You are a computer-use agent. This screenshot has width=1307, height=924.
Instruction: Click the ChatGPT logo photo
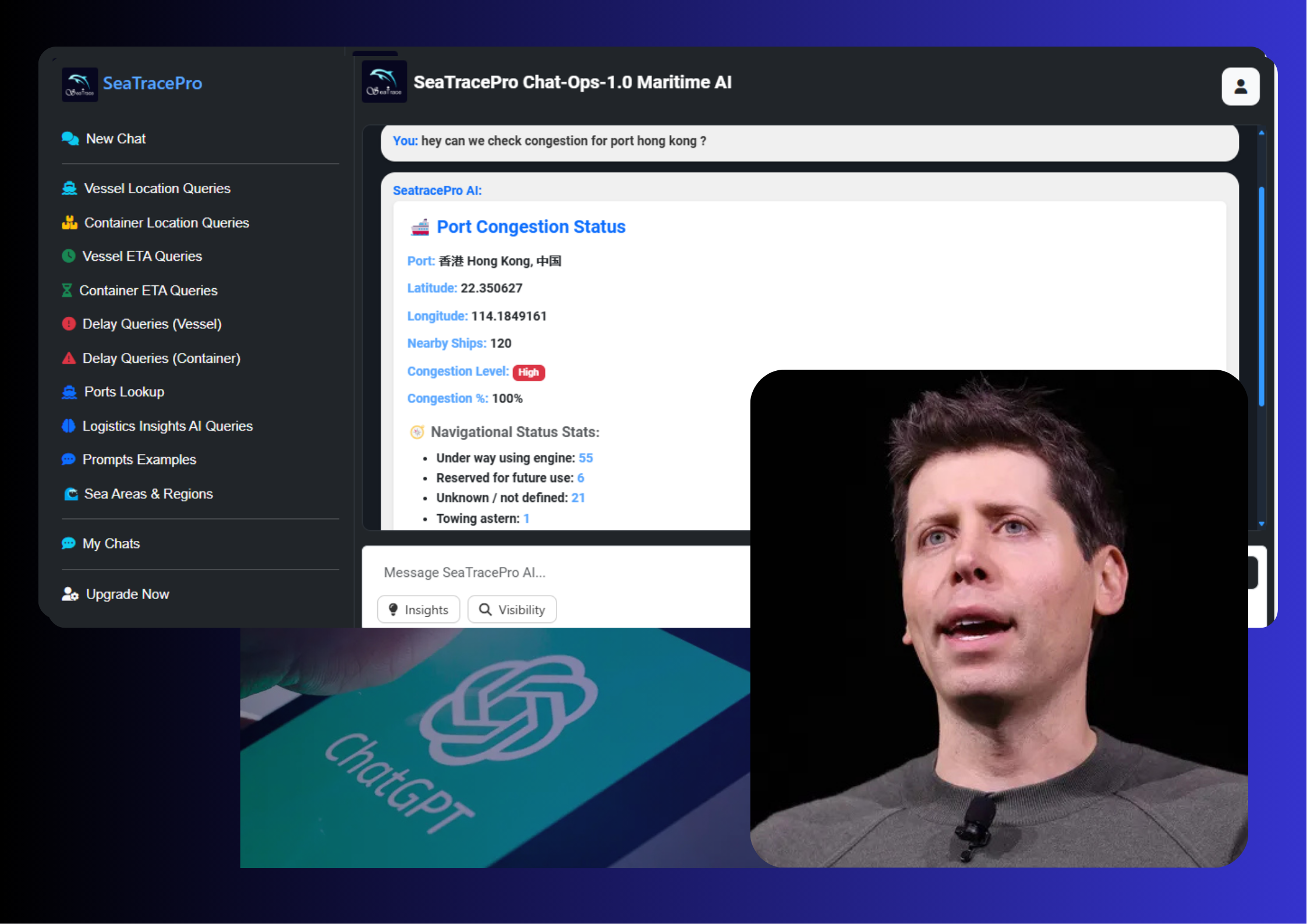click(495, 748)
